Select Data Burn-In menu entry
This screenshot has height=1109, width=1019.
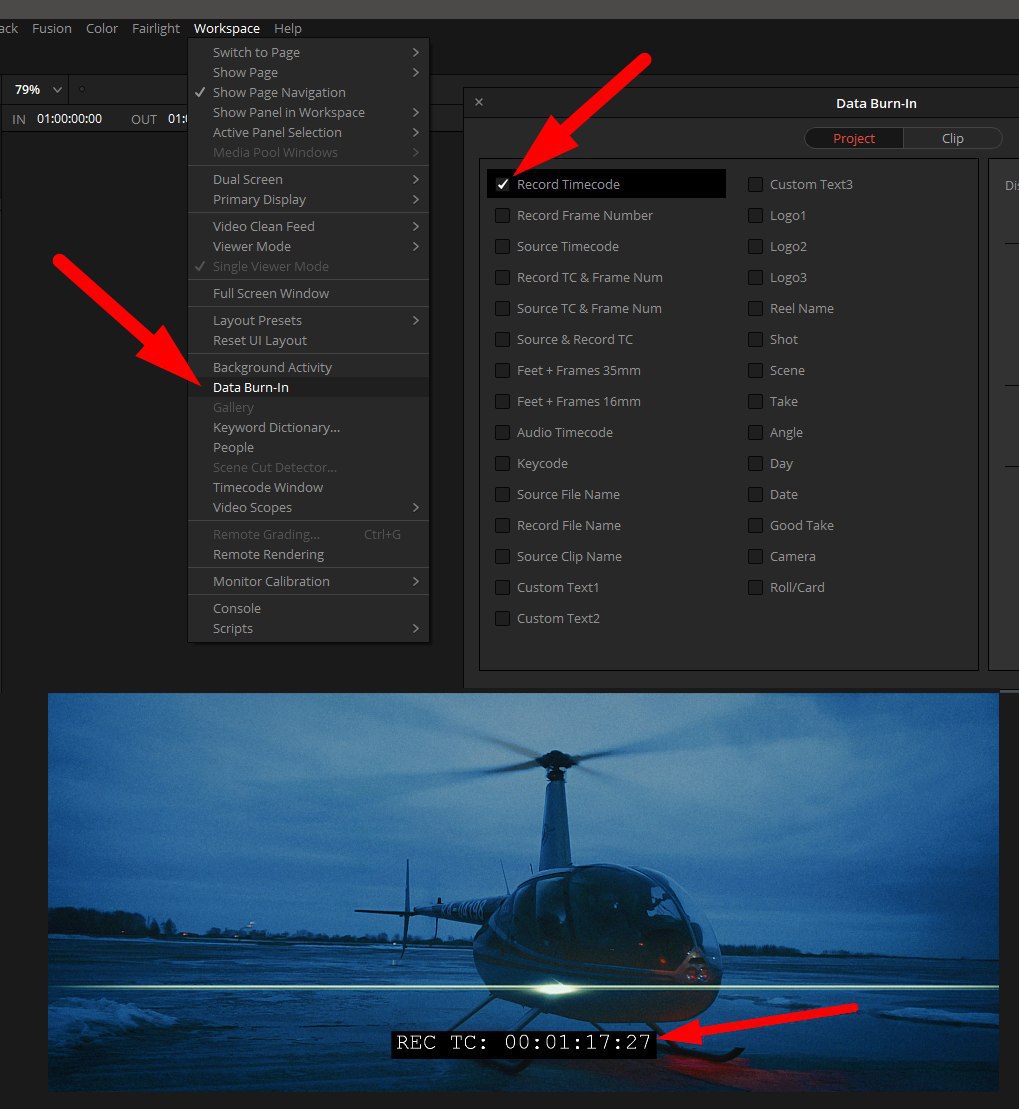[308, 387]
